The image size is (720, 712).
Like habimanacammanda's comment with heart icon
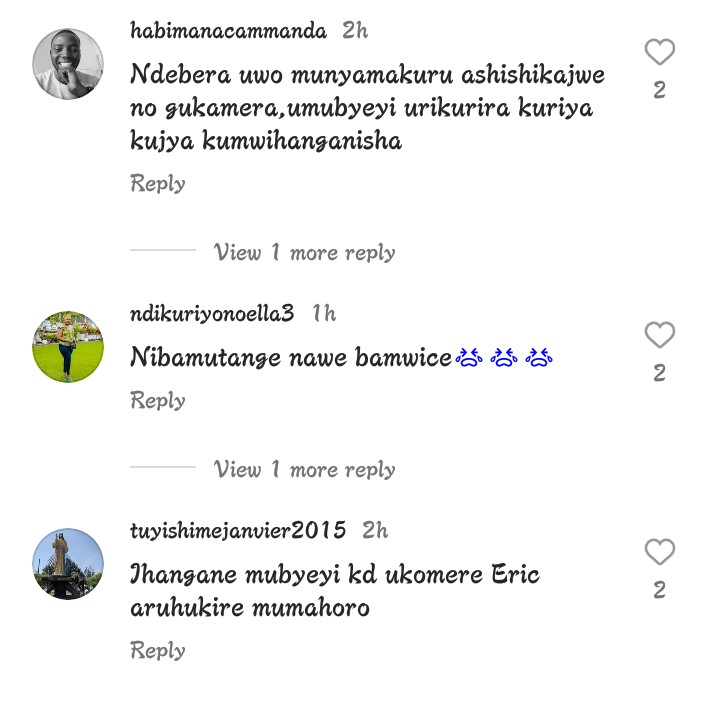(x=659, y=52)
